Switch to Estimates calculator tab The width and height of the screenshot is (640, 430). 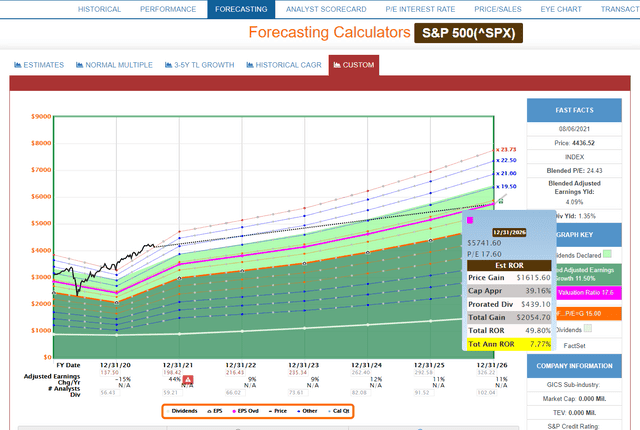tap(39, 65)
